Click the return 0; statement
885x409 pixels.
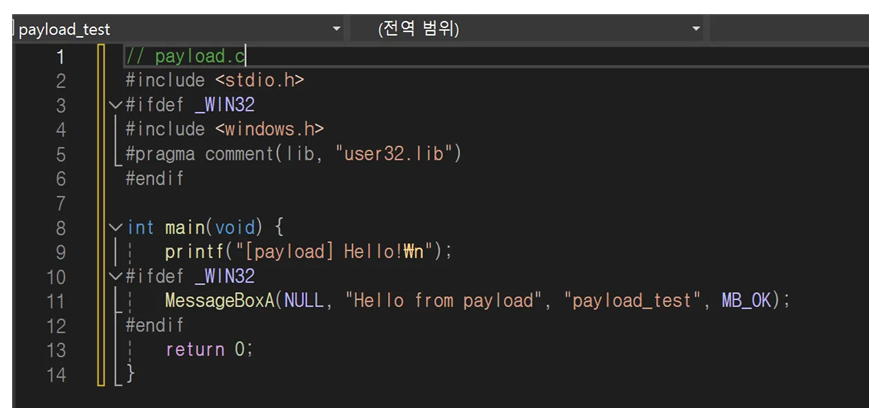209,350
